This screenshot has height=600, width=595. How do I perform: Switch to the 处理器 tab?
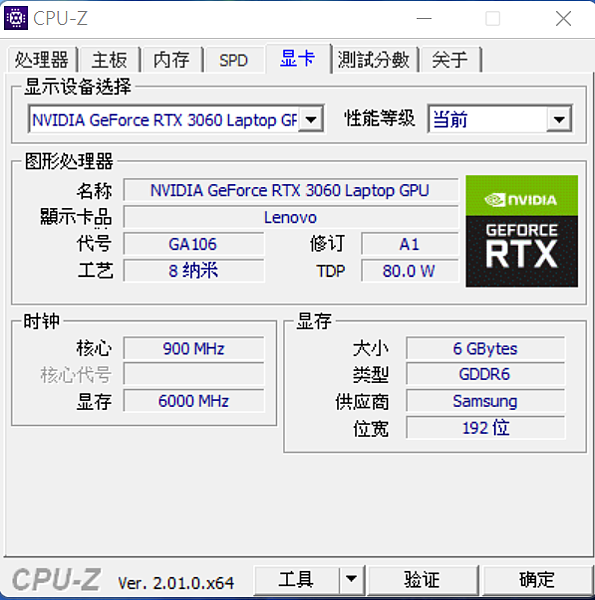[42, 60]
